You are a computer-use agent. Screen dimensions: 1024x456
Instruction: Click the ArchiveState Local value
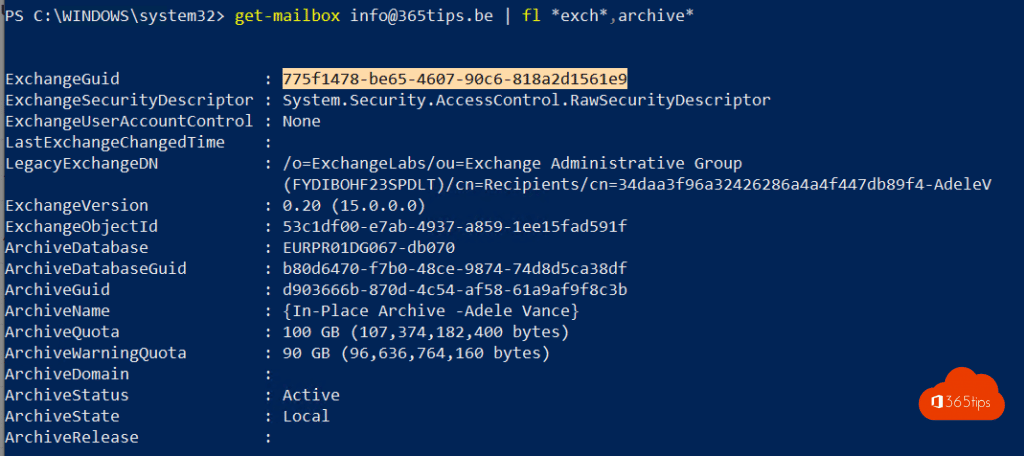pyautogui.click(x=306, y=416)
